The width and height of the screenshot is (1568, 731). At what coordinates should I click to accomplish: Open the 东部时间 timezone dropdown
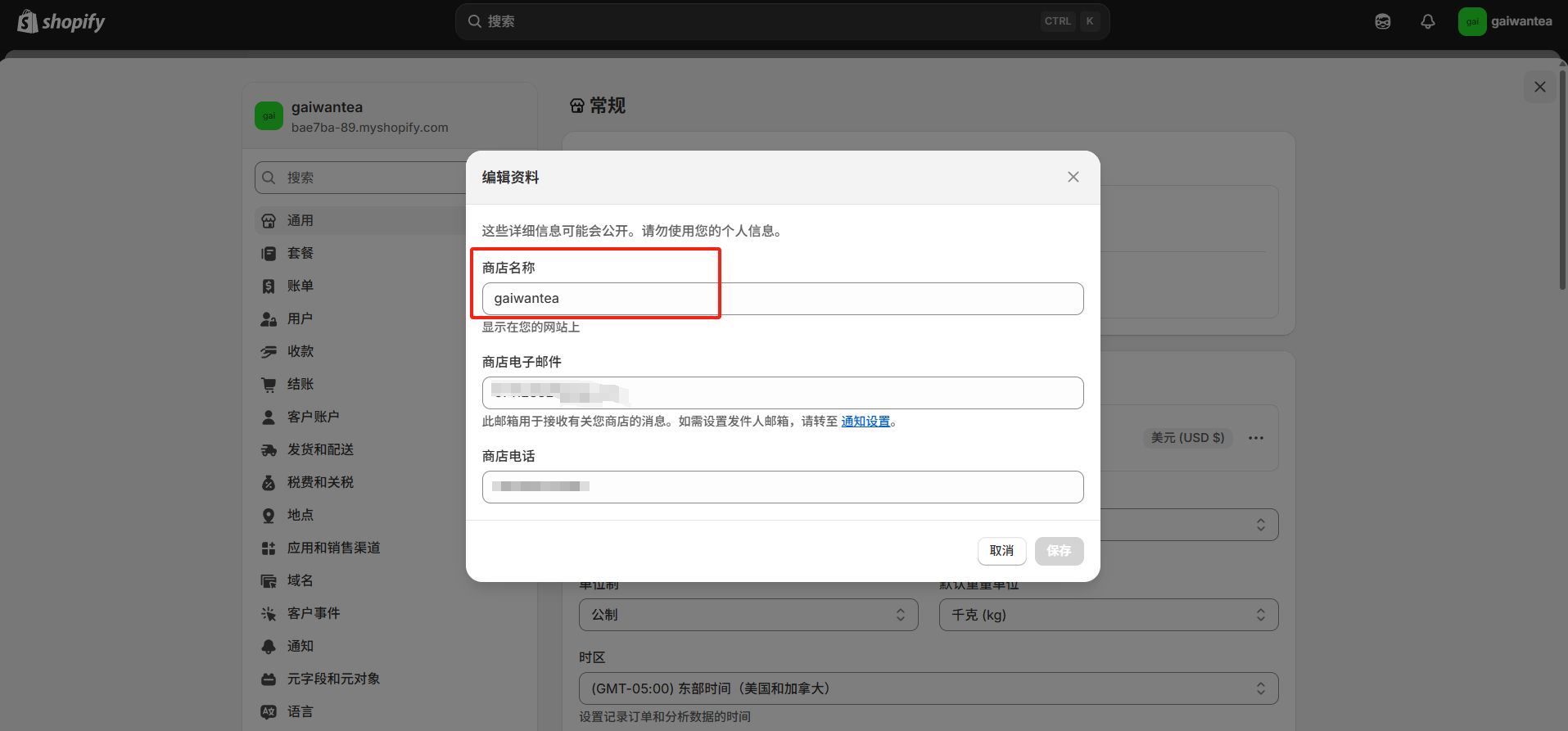(929, 688)
